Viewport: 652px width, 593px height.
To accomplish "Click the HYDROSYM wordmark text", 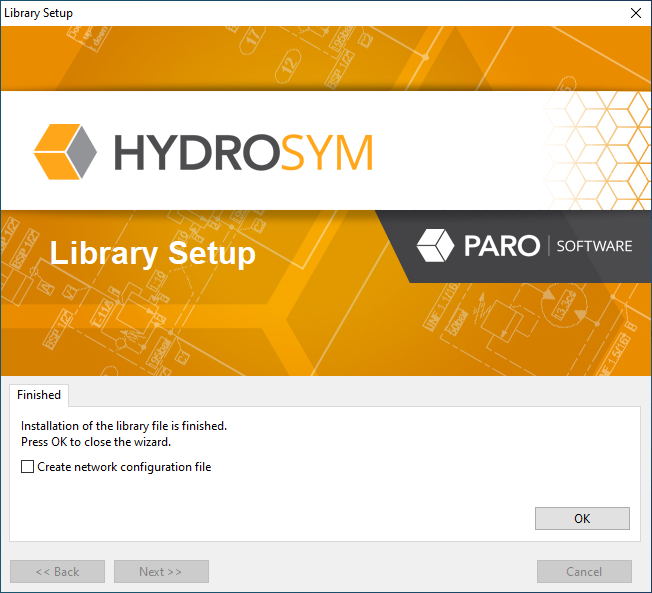I will coord(244,152).
